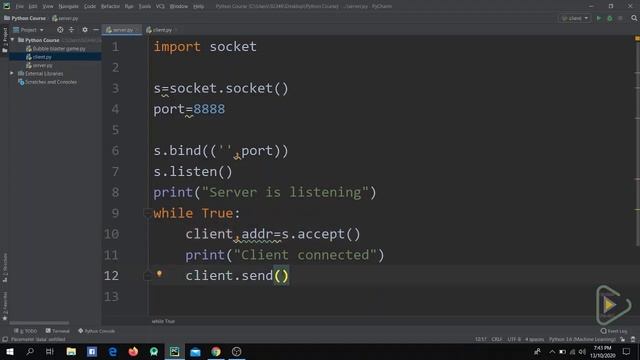Screen dimensions: 640x360
Task: Open the Window menu
Action: (179, 7)
